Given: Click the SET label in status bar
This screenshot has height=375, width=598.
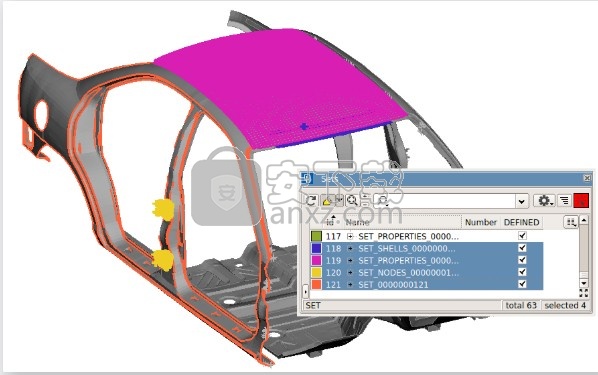Looking at the screenshot, I should 313,305.
